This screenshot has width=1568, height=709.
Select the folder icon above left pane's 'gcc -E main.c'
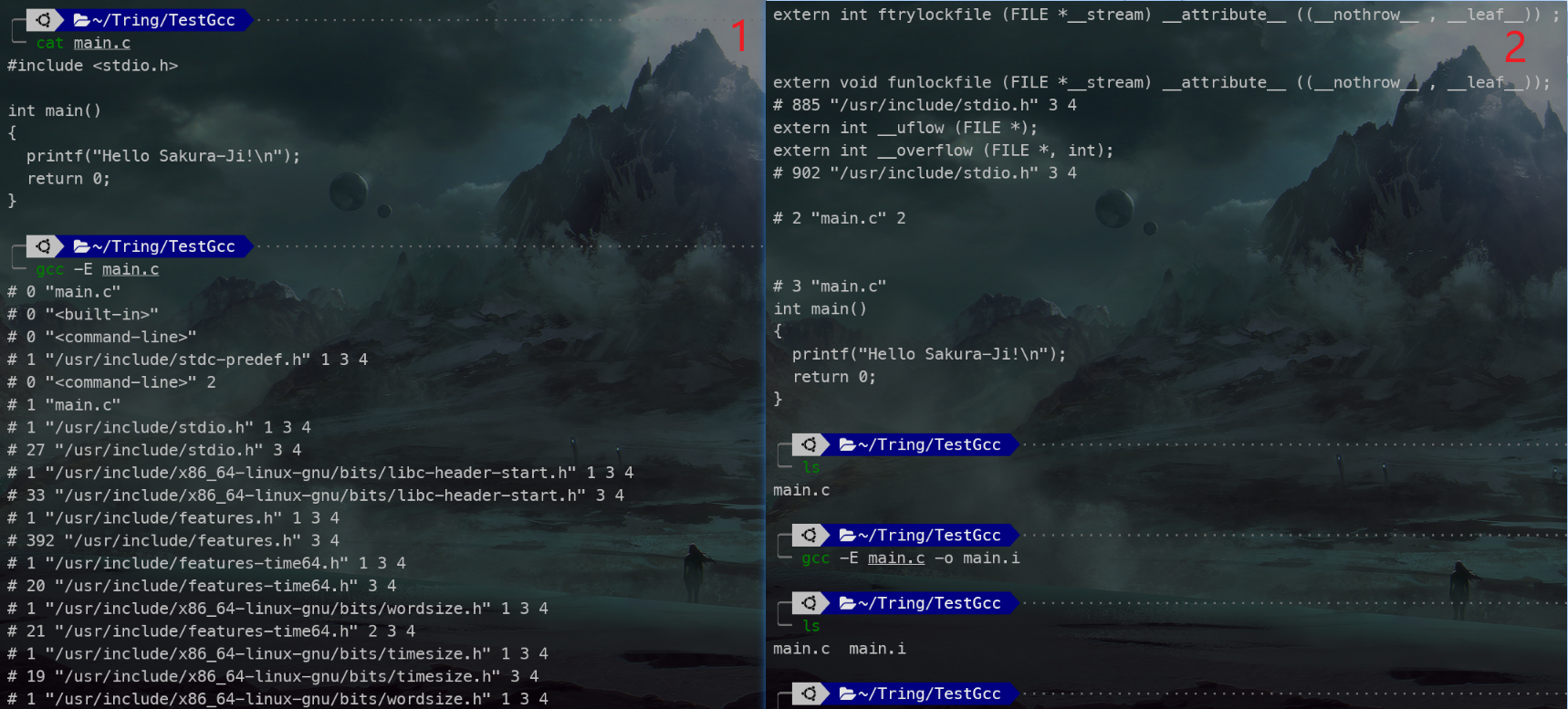coord(81,246)
